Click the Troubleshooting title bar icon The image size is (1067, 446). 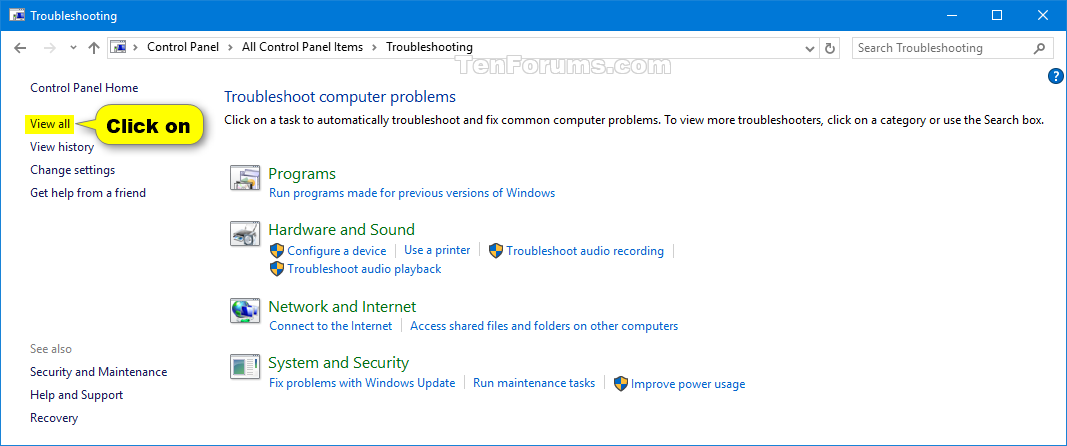click(17, 15)
